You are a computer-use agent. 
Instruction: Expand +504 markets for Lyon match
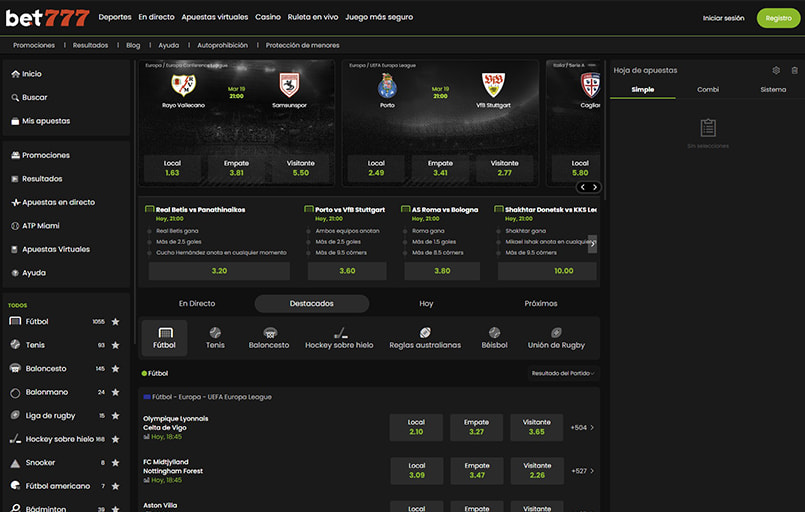582,427
